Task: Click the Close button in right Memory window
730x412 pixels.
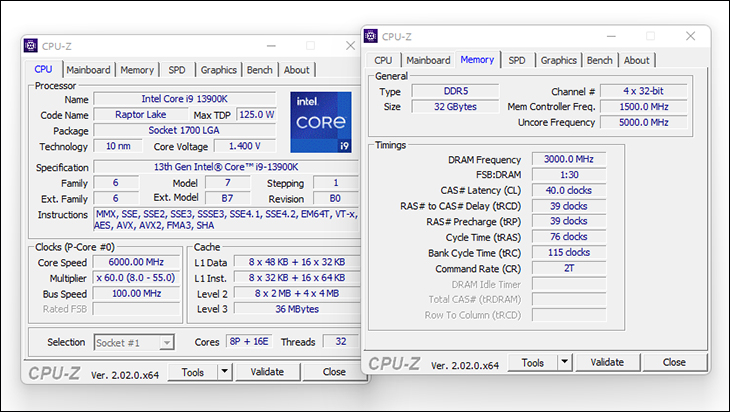Action: pyautogui.click(x=674, y=362)
